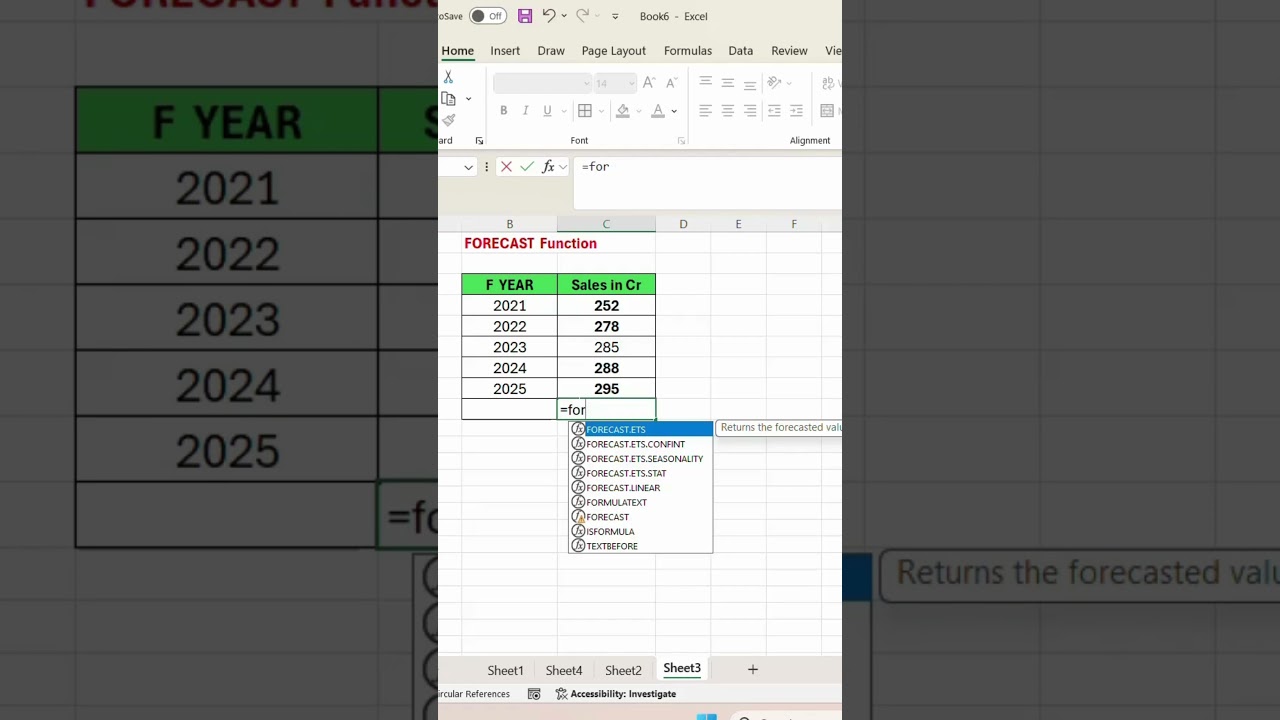Click Bottom Align icon
Screen dimensions: 1280x720
[x=750, y=83]
